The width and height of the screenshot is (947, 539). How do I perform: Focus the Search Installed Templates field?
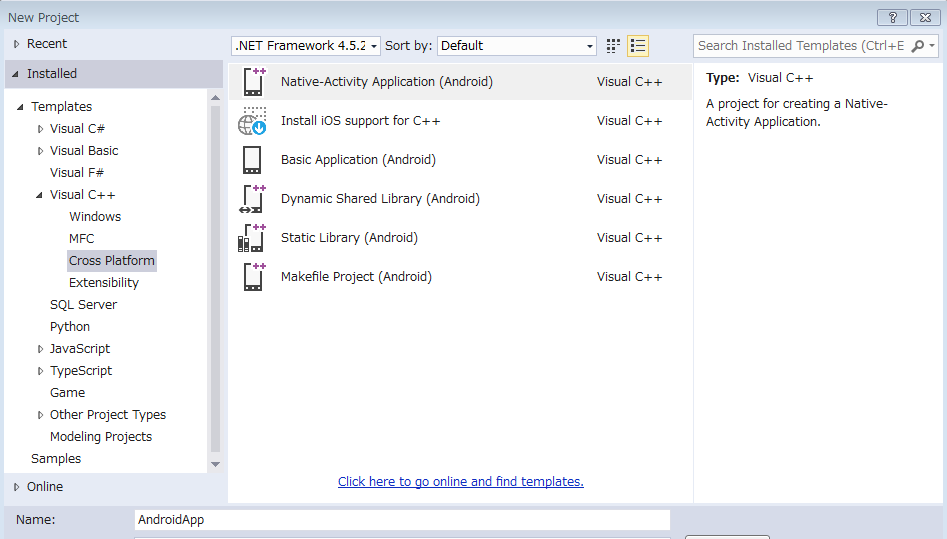[801, 46]
